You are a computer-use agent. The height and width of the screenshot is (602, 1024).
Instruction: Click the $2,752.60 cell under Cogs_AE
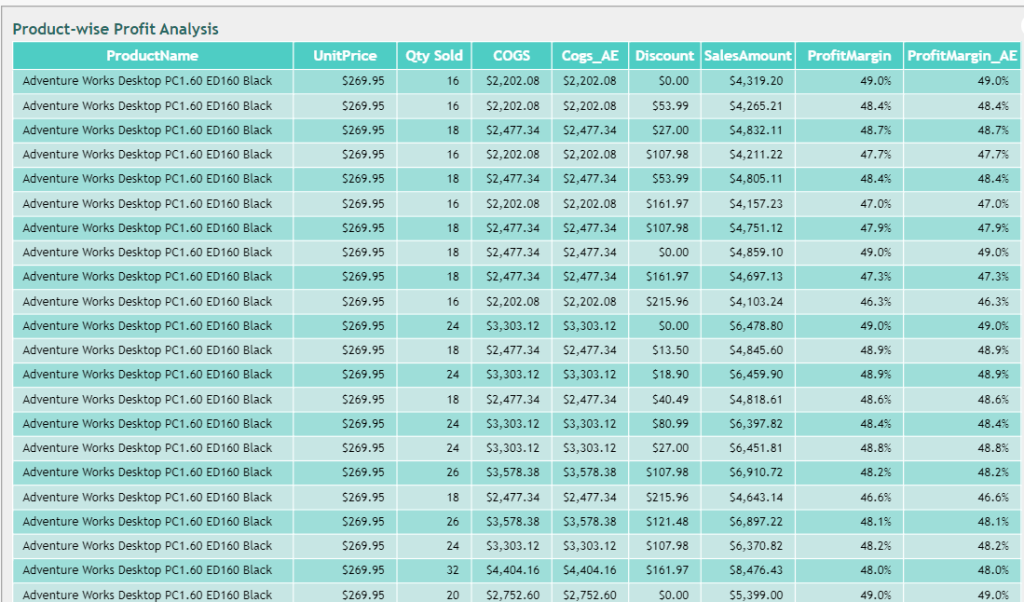click(589, 594)
